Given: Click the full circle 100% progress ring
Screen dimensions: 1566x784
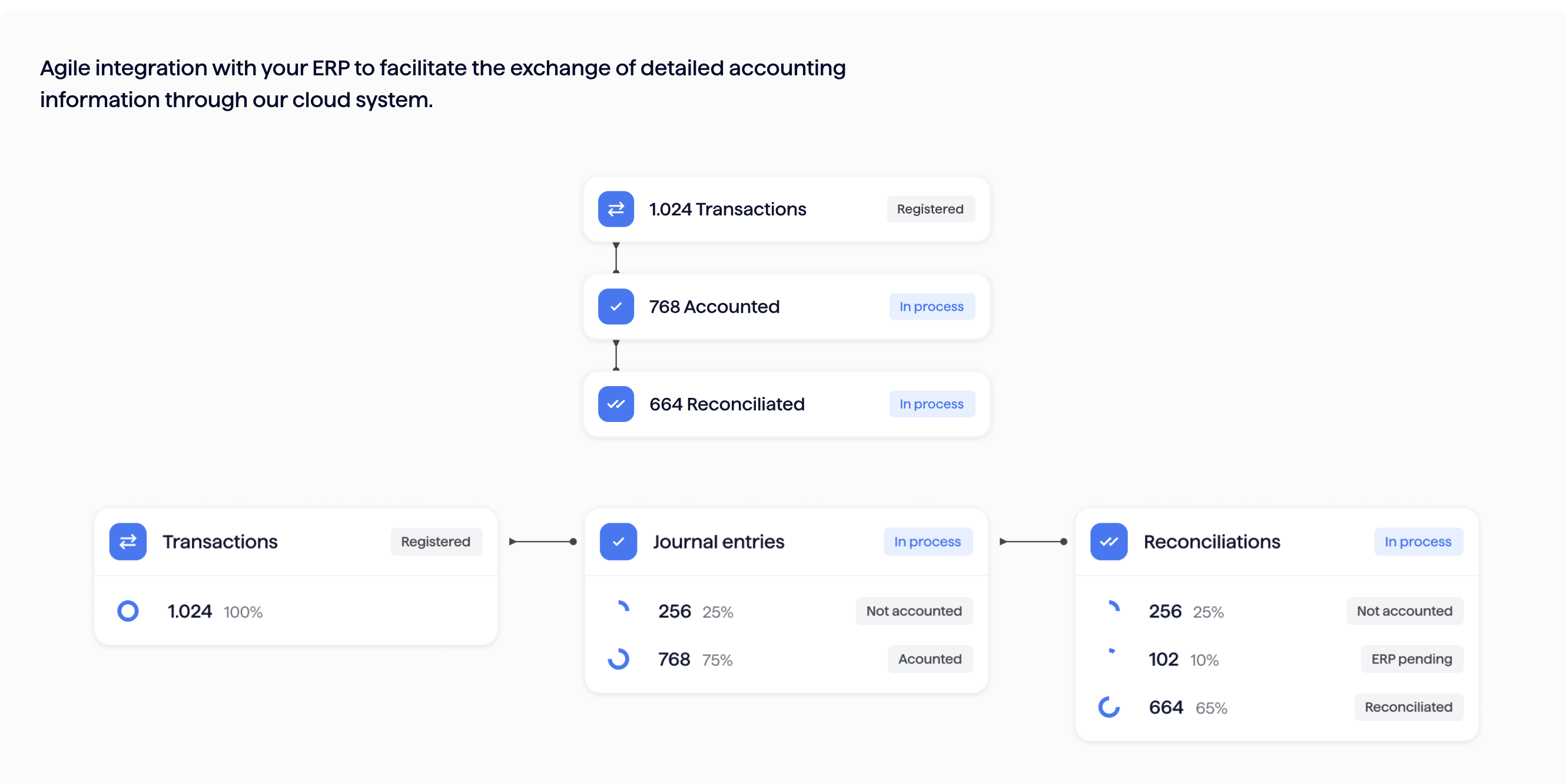Looking at the screenshot, I should point(128,611).
